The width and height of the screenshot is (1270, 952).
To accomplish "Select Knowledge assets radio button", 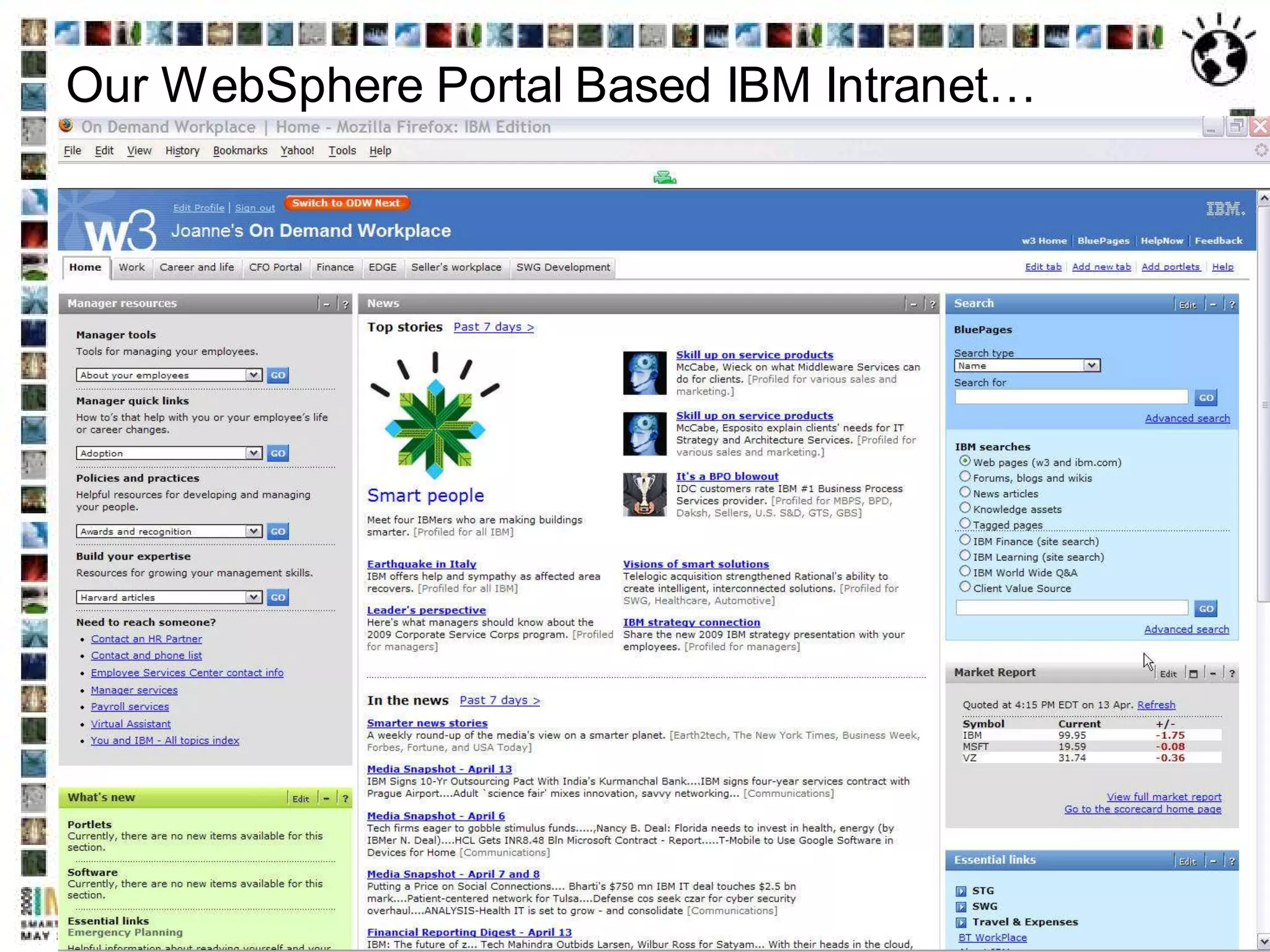I will 965,508.
